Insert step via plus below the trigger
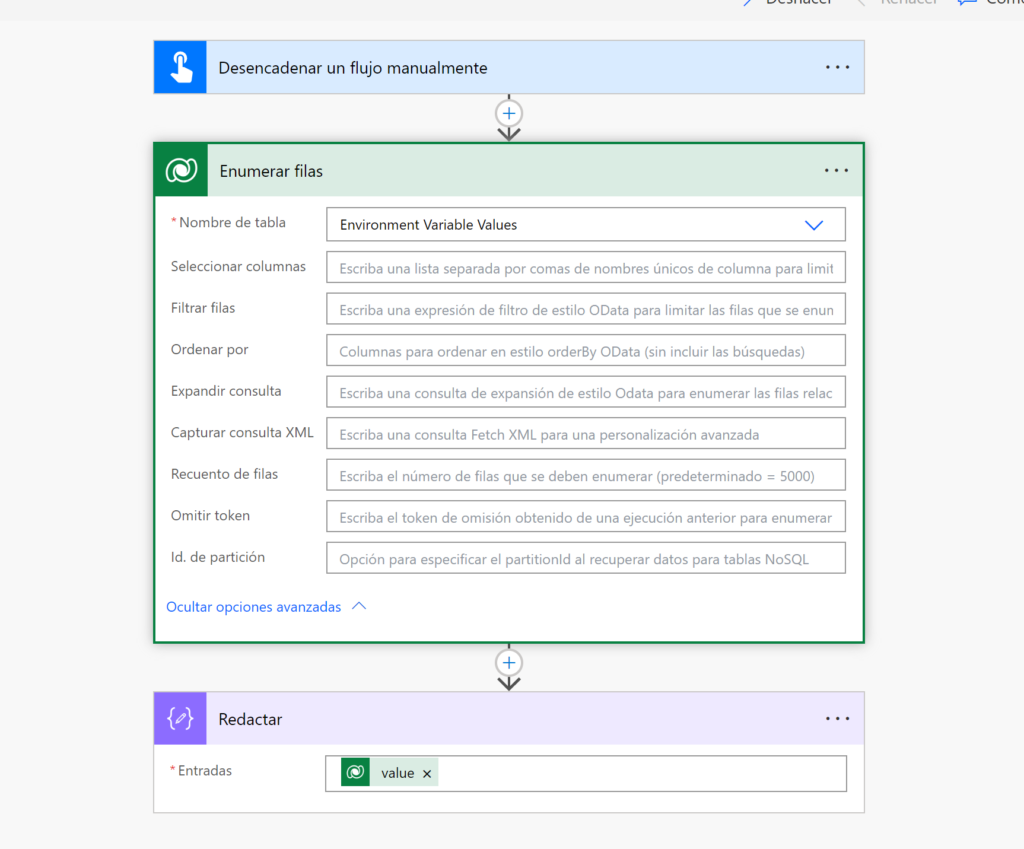The height and width of the screenshot is (849, 1024). [x=509, y=114]
